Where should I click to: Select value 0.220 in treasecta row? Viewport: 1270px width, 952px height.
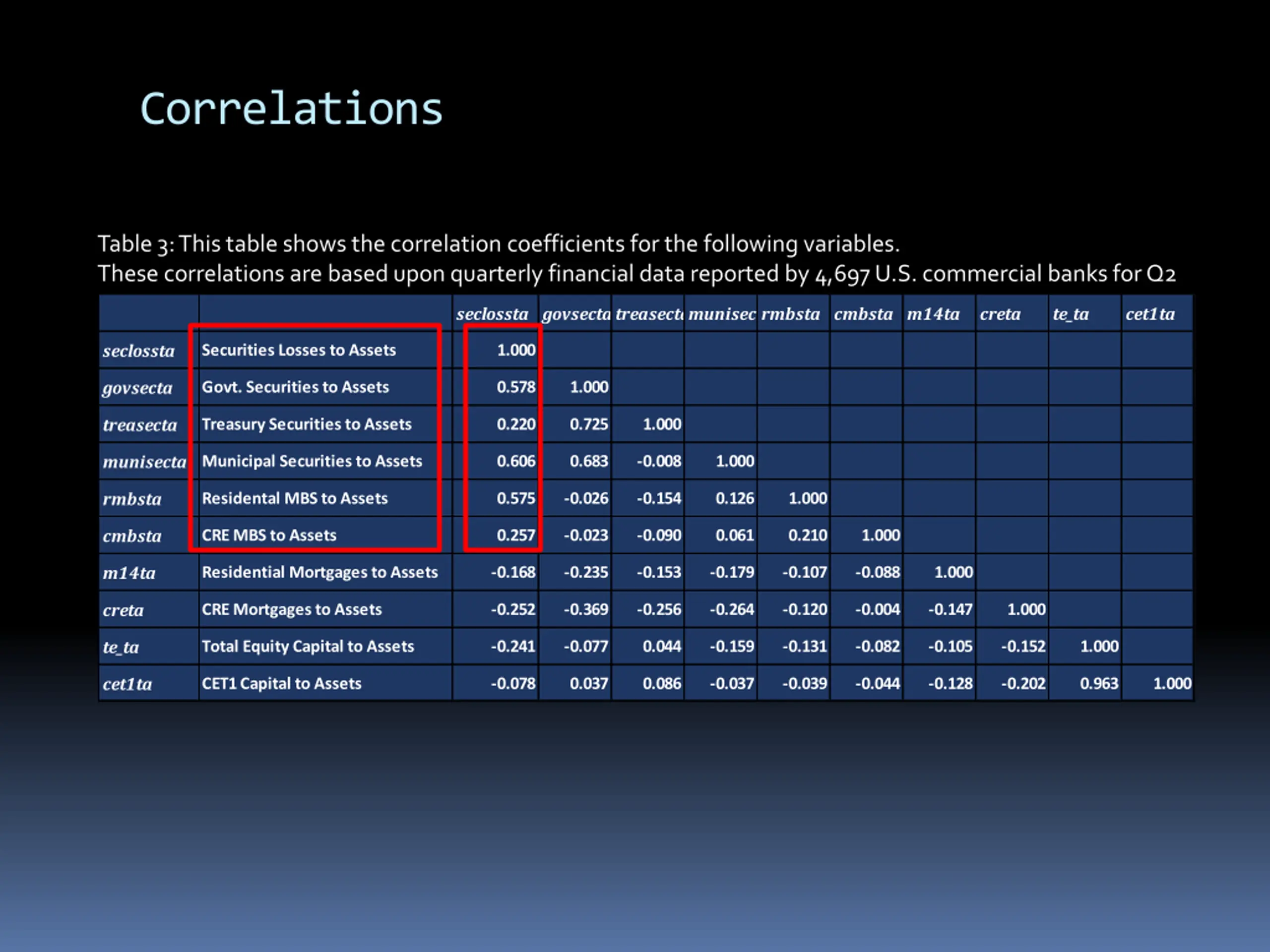pyautogui.click(x=516, y=424)
